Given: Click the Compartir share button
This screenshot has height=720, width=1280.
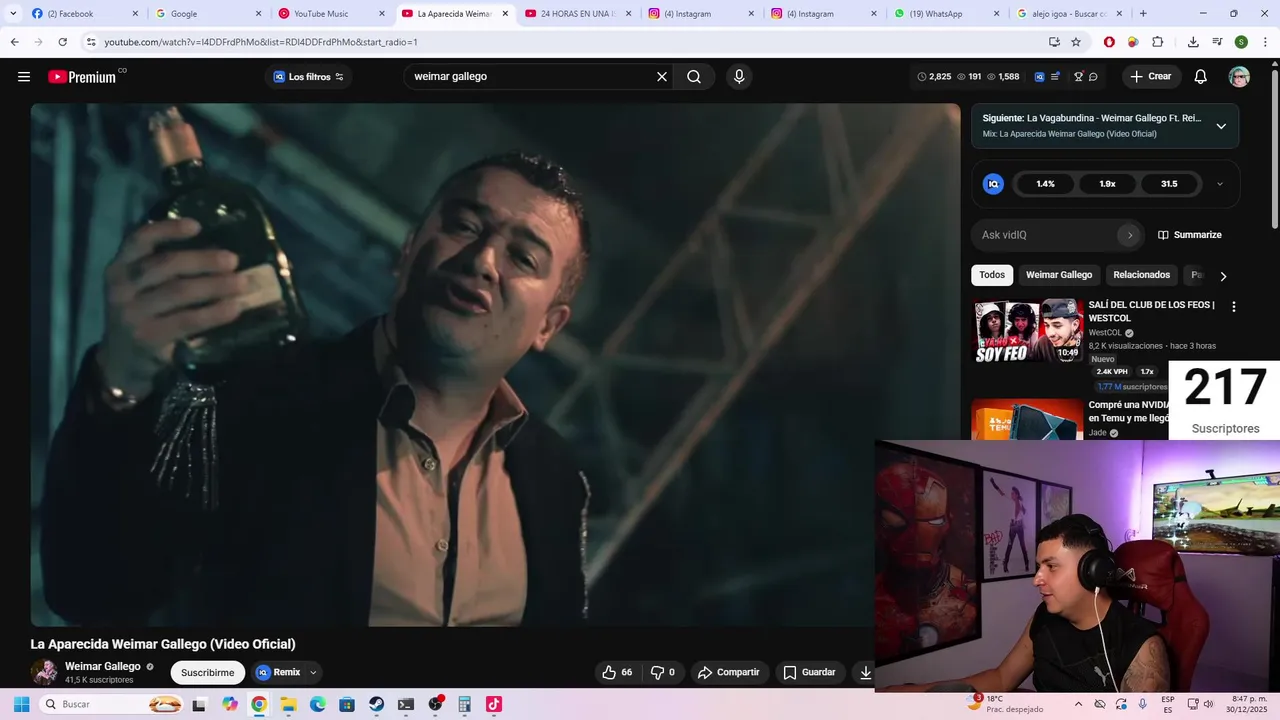Looking at the screenshot, I should 729,672.
